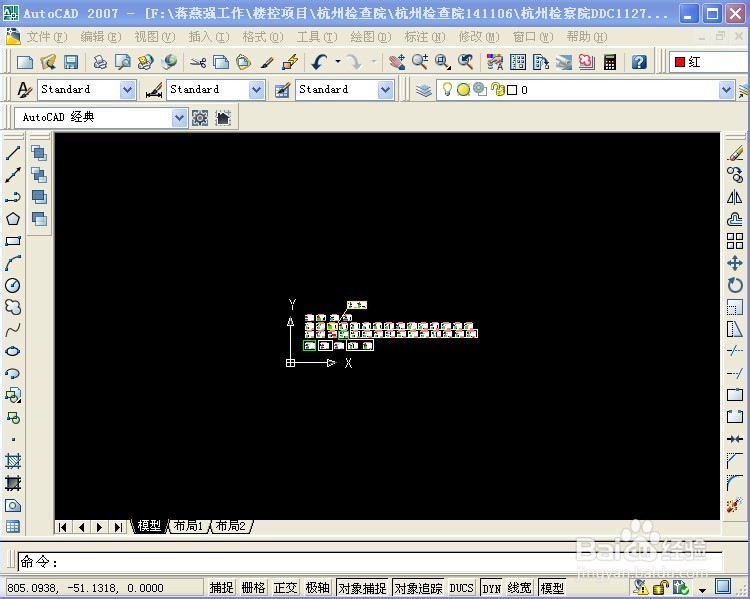The height and width of the screenshot is (599, 750).
Task: Toggle 栅格 grid display in status bar
Action: (254, 588)
